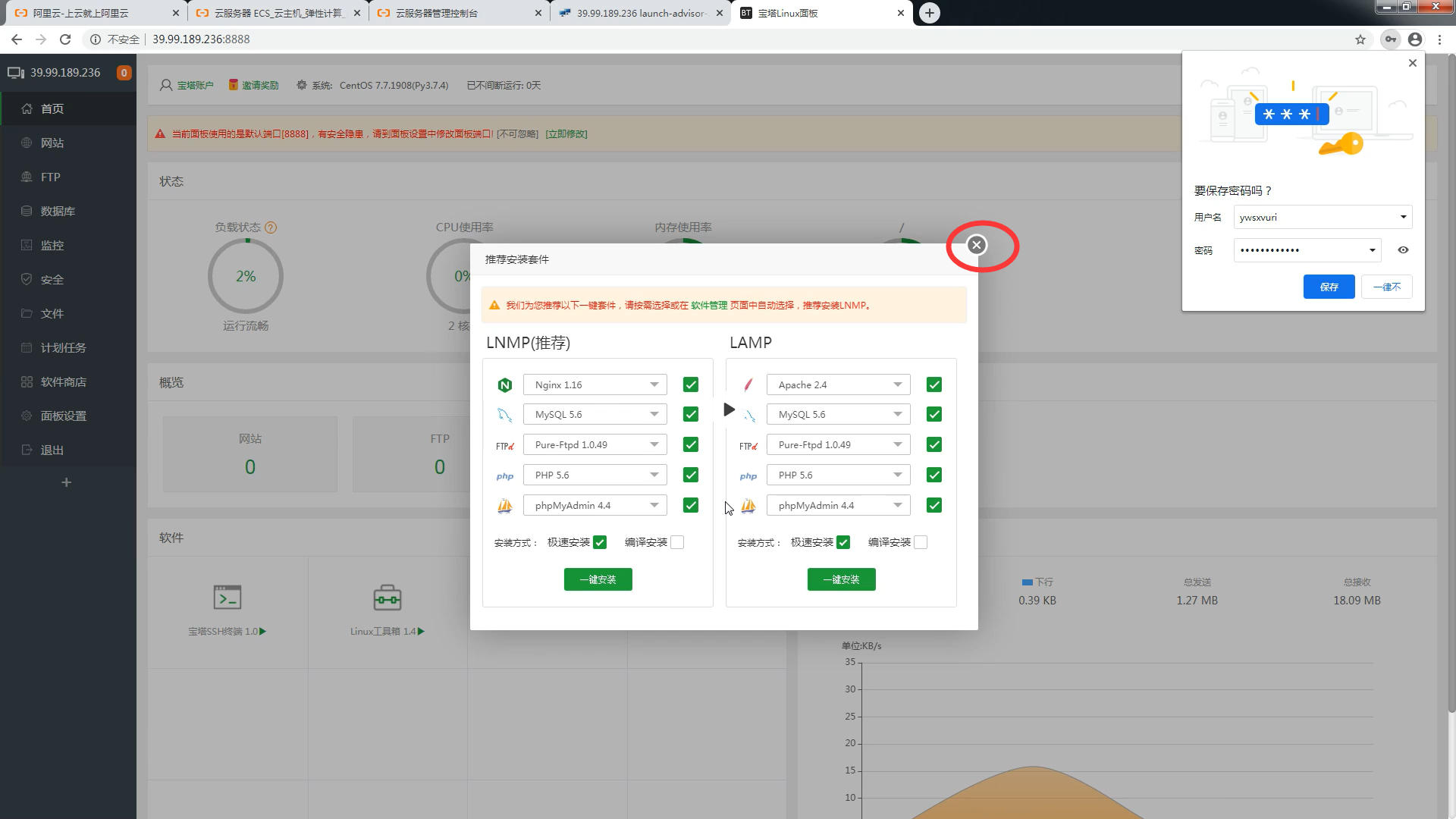
Task: Open LNMP MySQL 5.6 version dropdown
Action: (595, 415)
